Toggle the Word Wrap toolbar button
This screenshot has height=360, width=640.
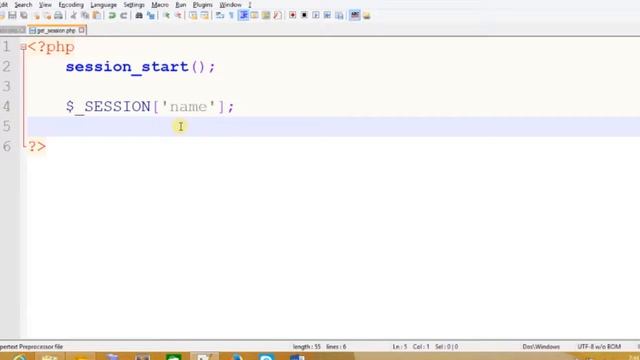pos(220,16)
